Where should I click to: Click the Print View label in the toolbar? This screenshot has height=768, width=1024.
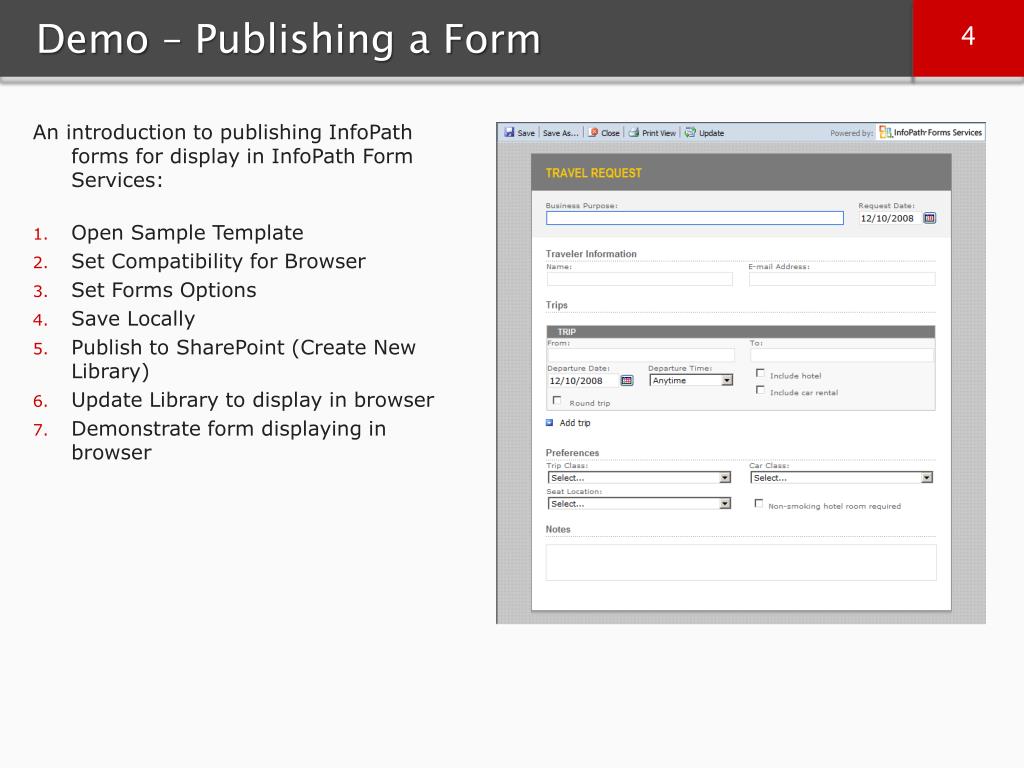point(658,133)
